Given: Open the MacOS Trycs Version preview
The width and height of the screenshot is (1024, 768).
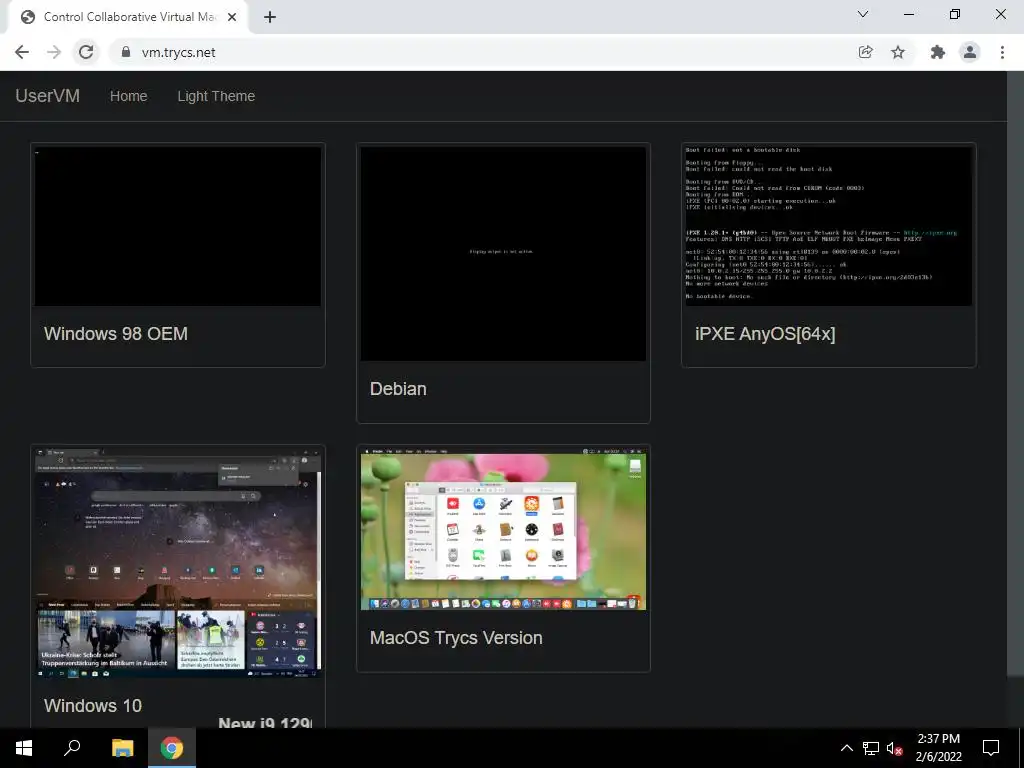Looking at the screenshot, I should (503, 529).
